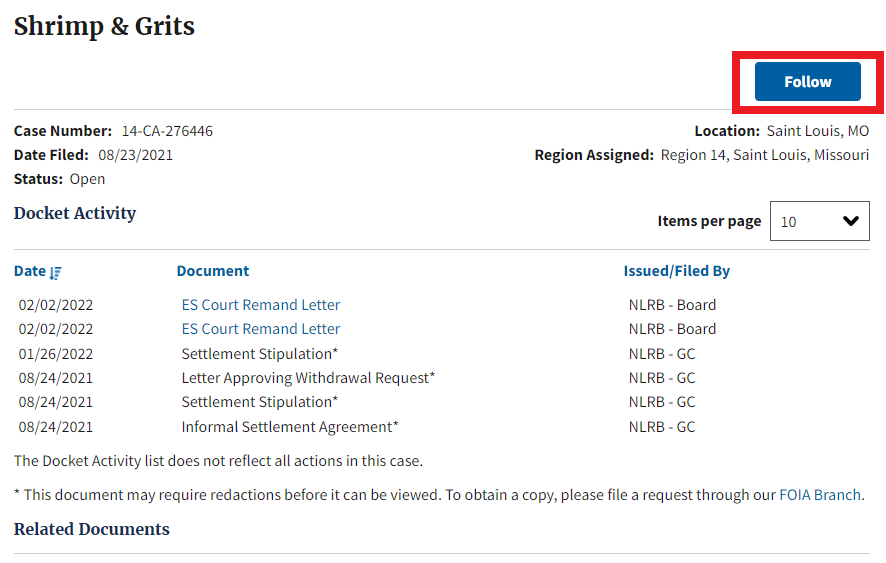Click the Informal Settlement Agreement entry
Viewport: 886px width, 563px height.
coord(290,427)
